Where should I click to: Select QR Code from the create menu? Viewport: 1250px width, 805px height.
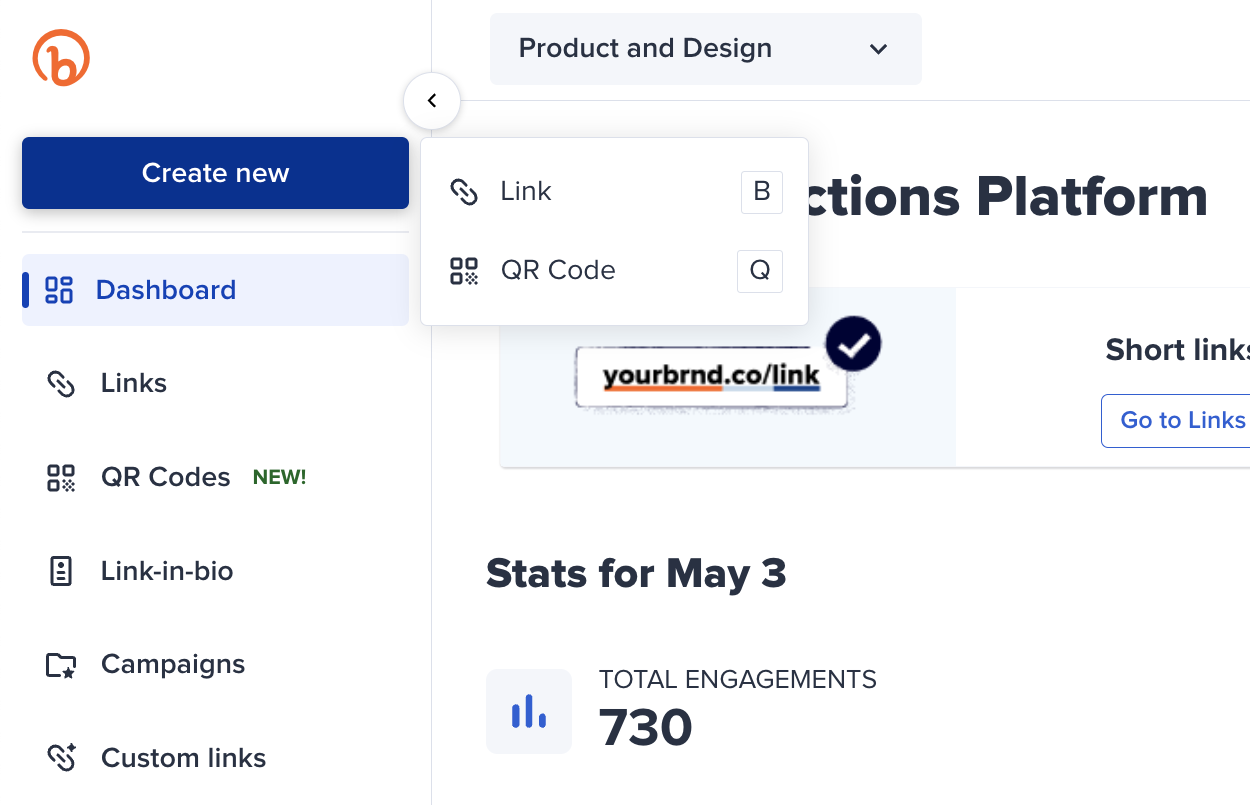click(558, 271)
